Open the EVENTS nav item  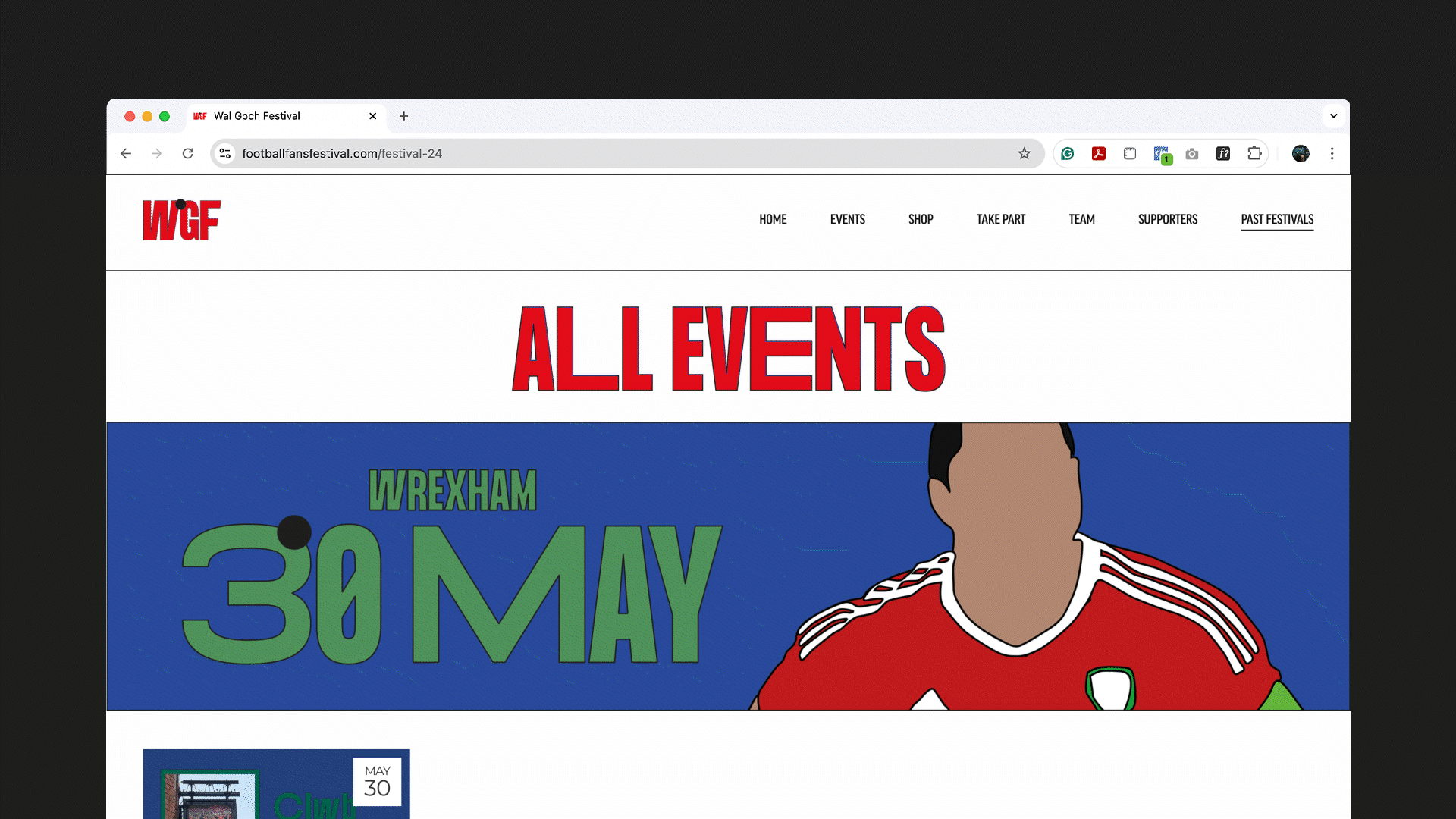tap(848, 219)
